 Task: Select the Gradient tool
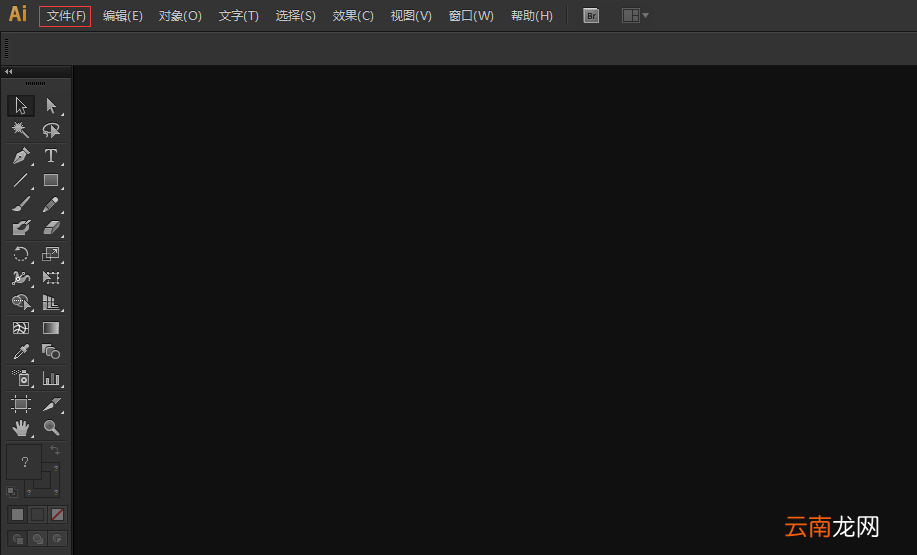click(51, 328)
